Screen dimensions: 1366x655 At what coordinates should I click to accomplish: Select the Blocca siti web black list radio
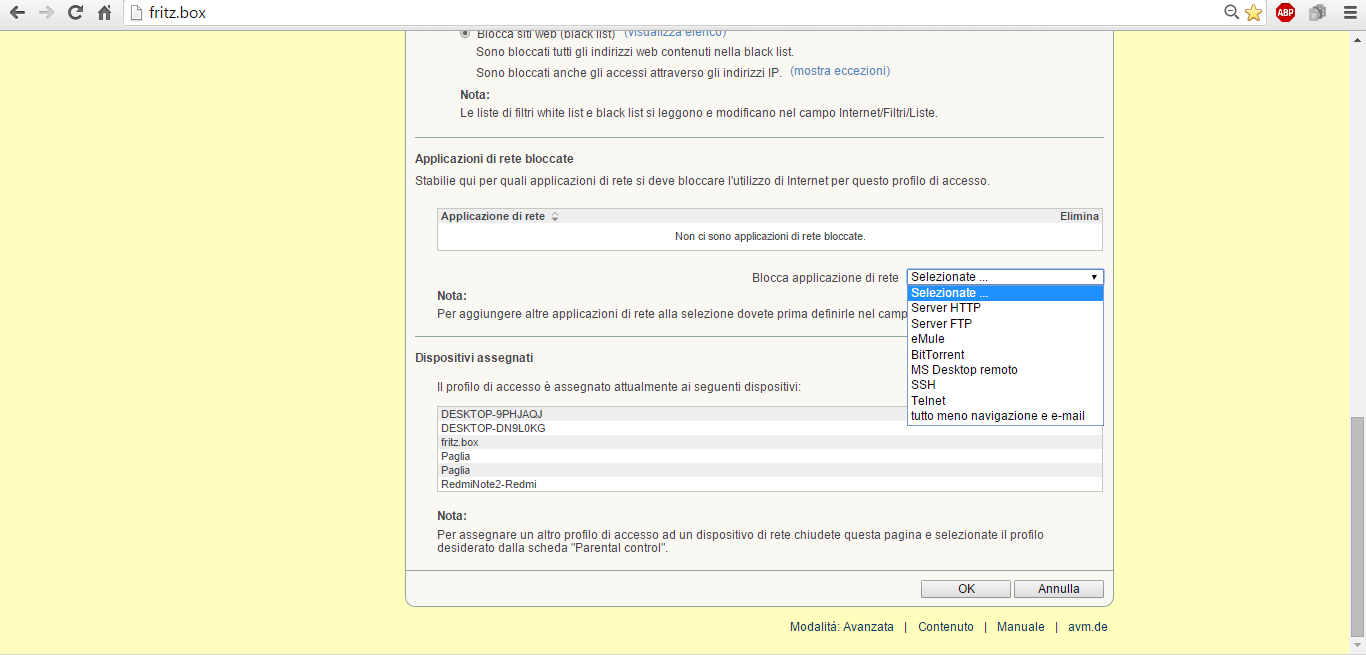(465, 33)
